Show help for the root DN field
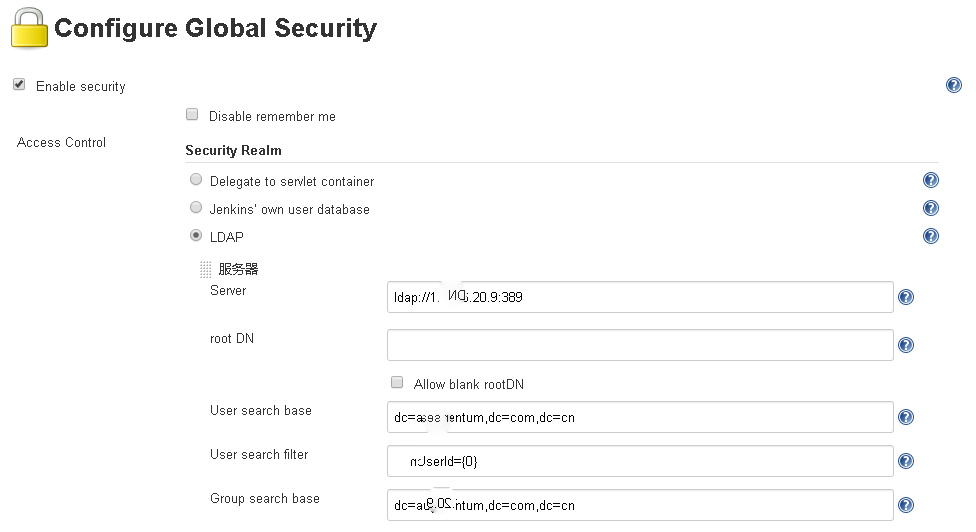The width and height of the screenshot is (976, 532). [x=906, y=345]
